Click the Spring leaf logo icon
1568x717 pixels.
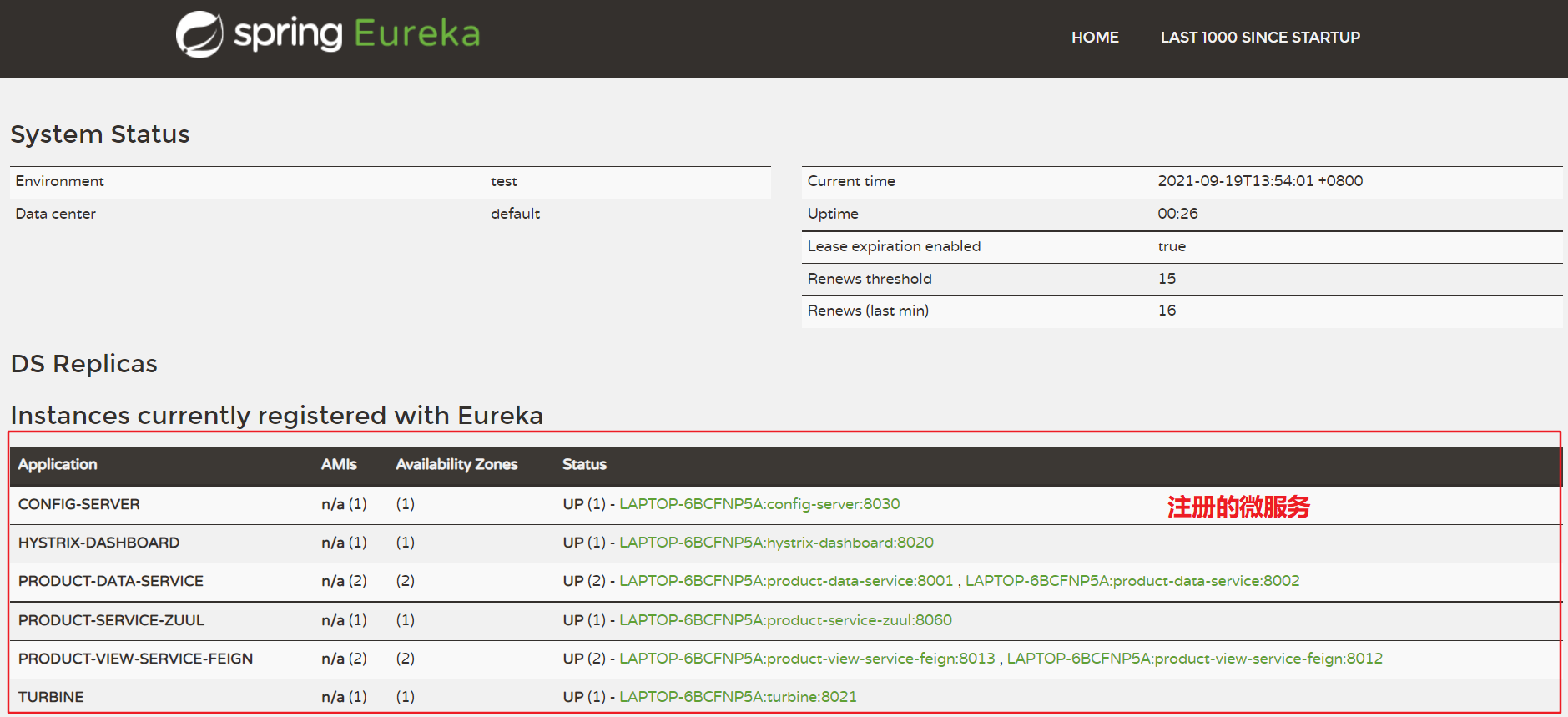tap(199, 34)
